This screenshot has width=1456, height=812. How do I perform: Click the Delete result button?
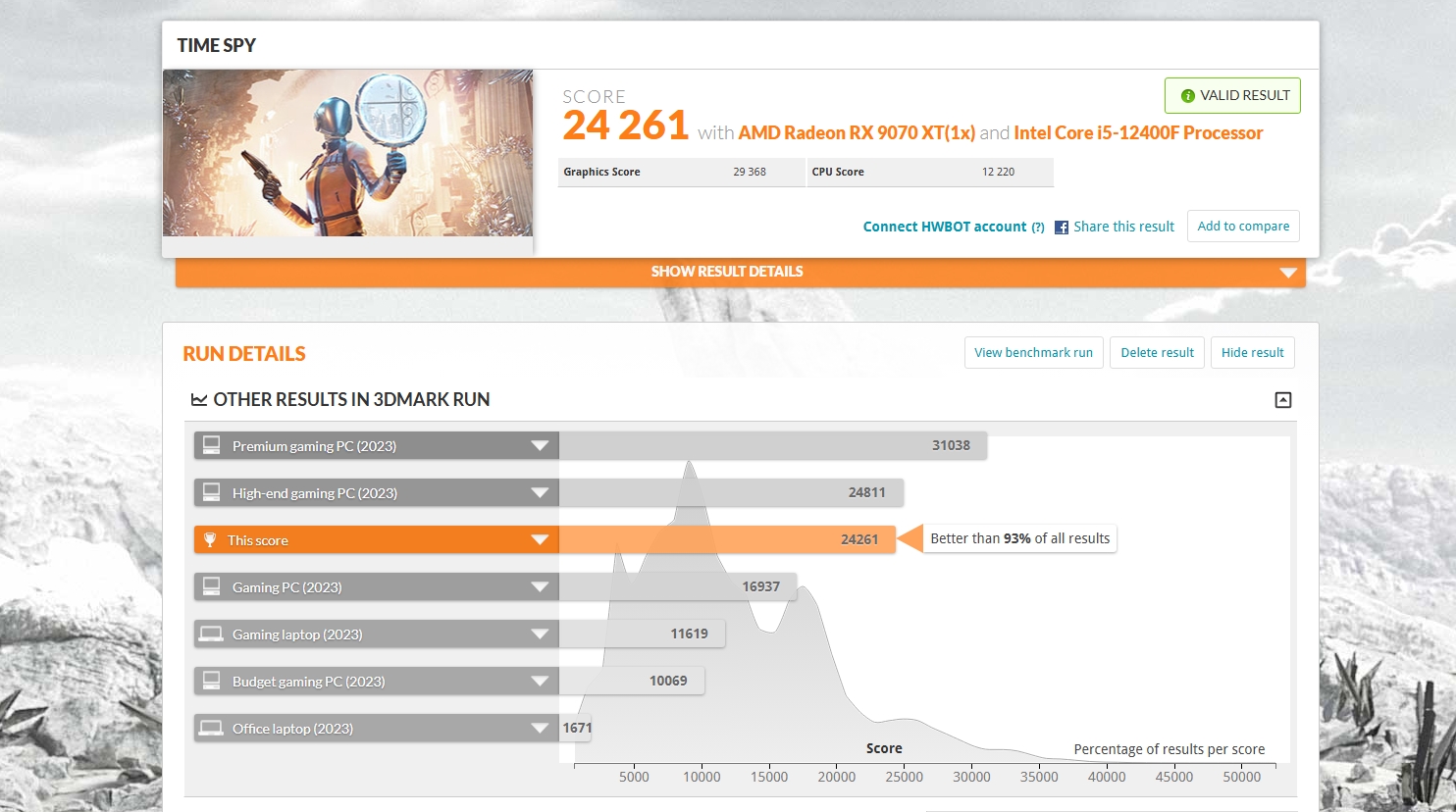(1158, 353)
